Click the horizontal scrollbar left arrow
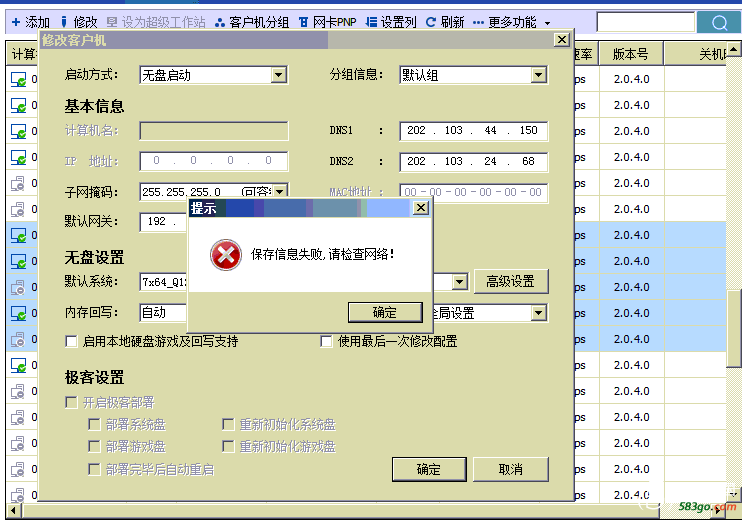Screen dimensions: 742x522 point(14,511)
